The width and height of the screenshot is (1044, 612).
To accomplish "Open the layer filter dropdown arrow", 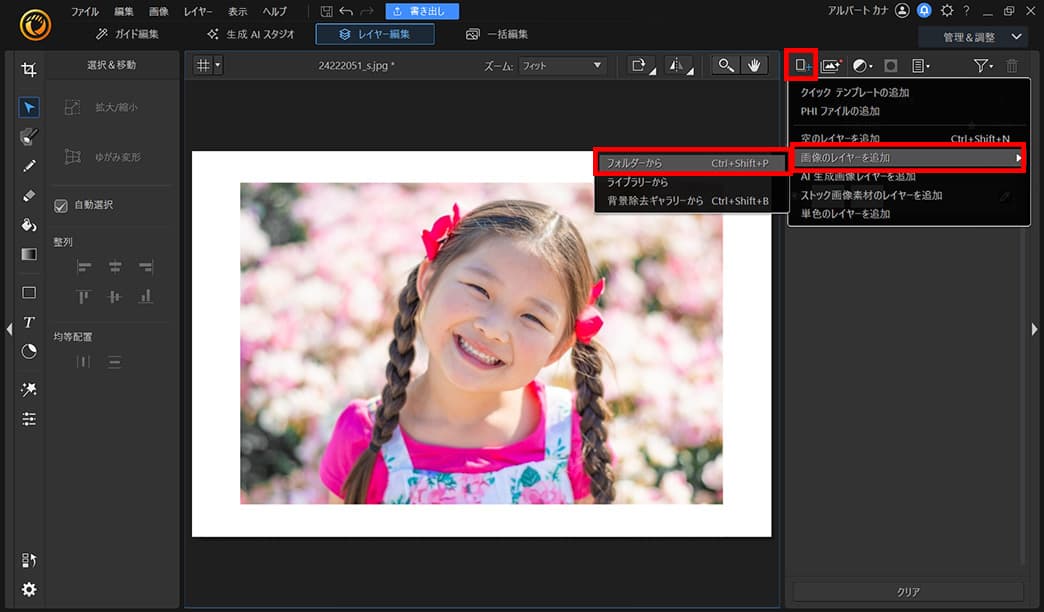I will [x=990, y=66].
